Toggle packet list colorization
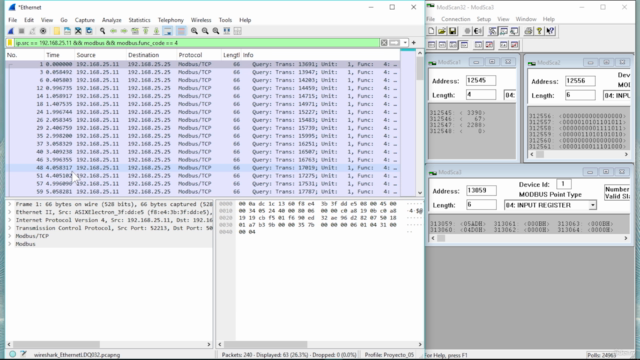This screenshot has width=640, height=360. [181, 31]
